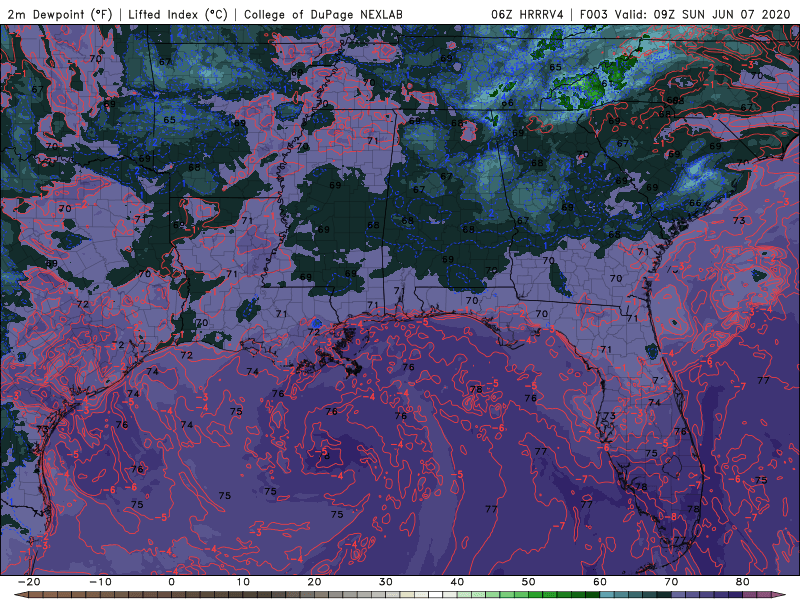
Task: Click the '20' color scale label
Action: coord(314,582)
